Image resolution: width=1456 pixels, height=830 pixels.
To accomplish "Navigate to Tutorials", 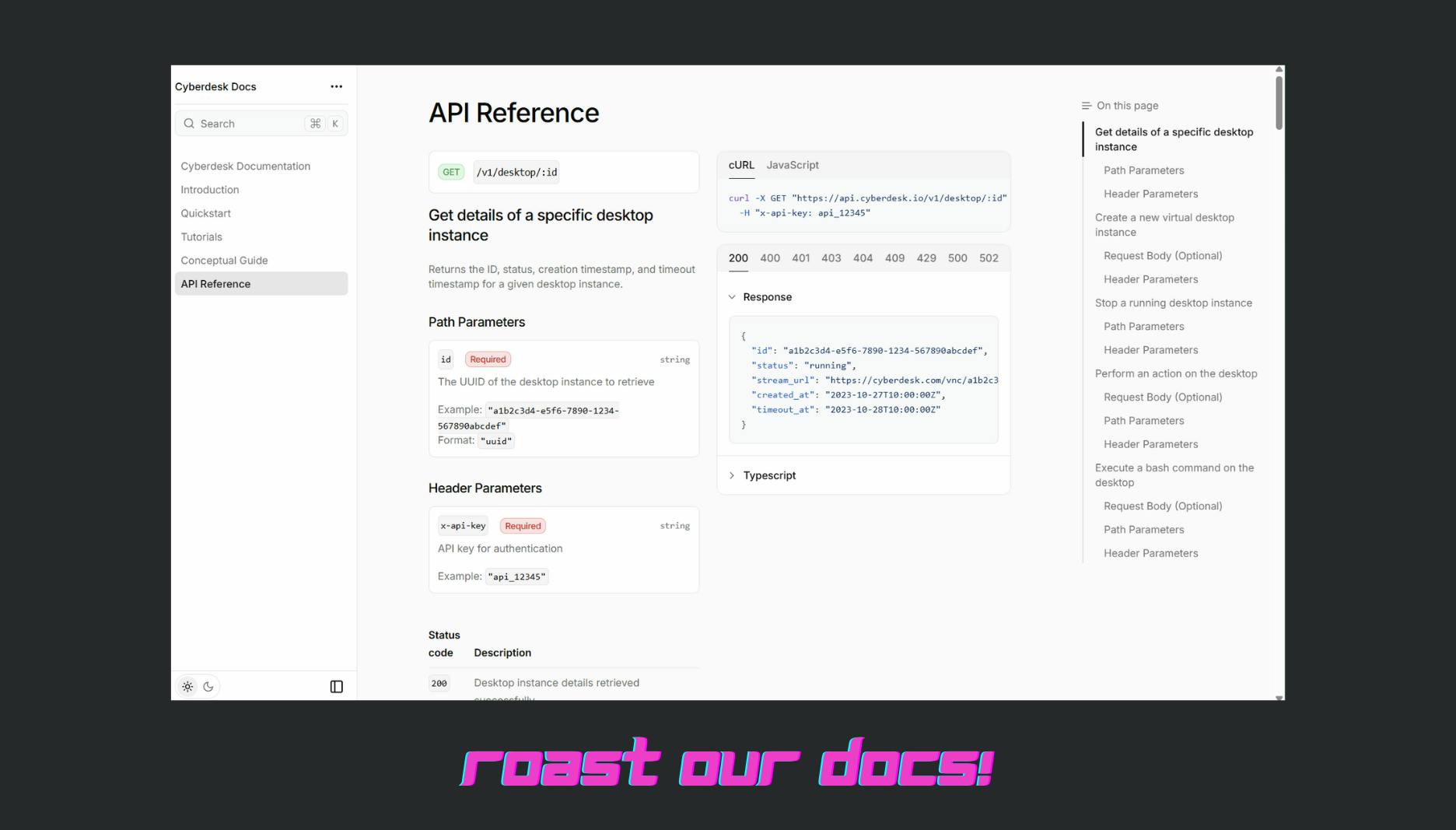I will pyautogui.click(x=201, y=237).
